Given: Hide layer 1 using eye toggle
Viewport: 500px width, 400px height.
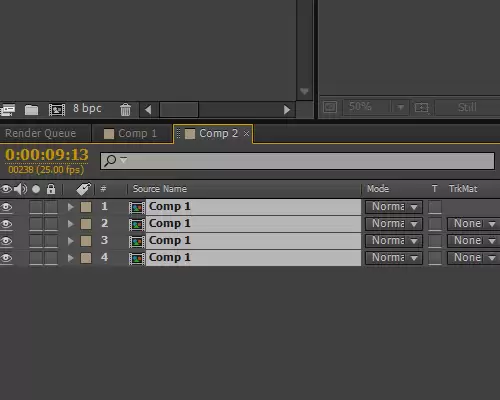Looking at the screenshot, I should [x=6, y=207].
